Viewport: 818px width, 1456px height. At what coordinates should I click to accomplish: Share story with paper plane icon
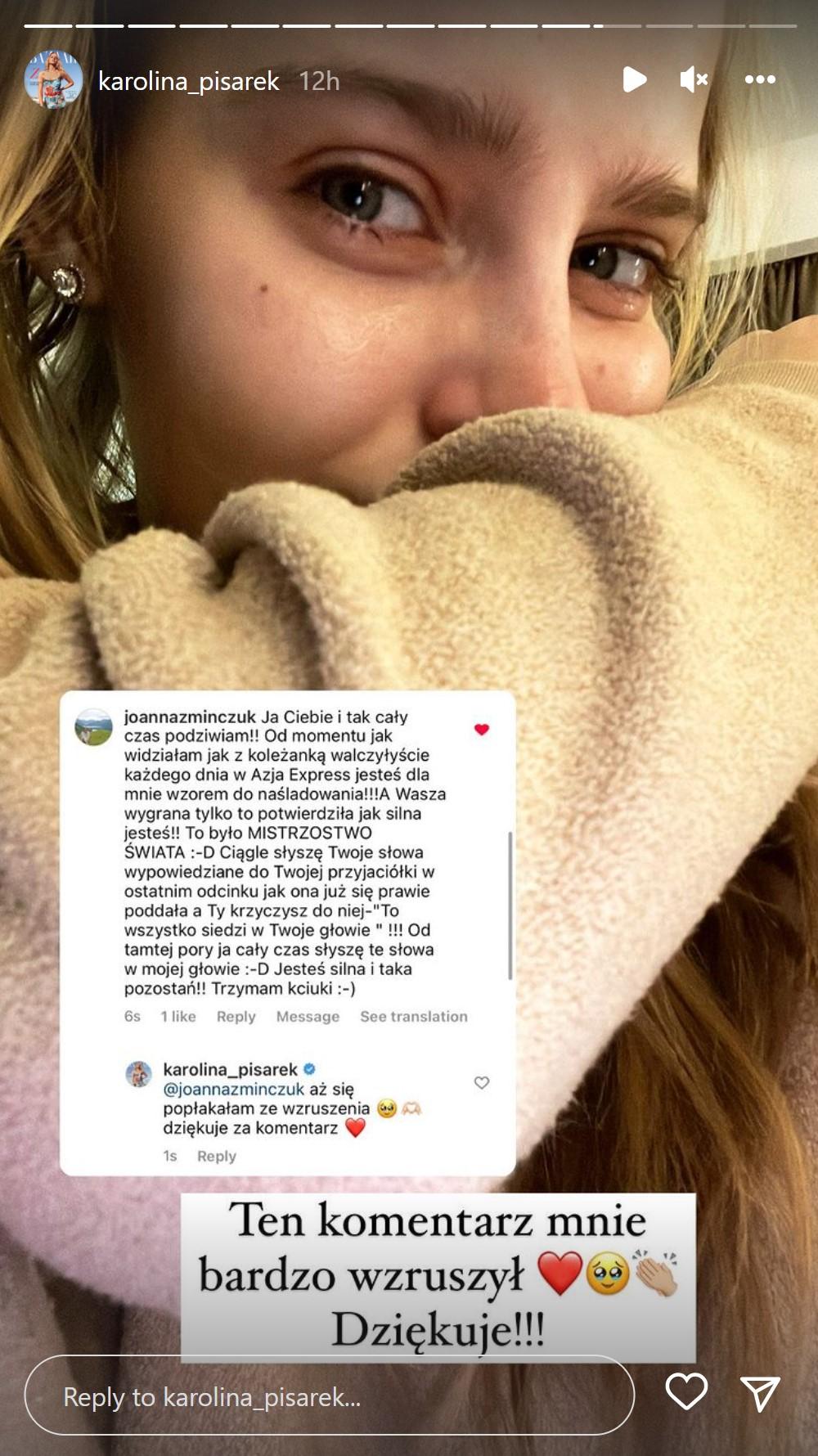760,1393
